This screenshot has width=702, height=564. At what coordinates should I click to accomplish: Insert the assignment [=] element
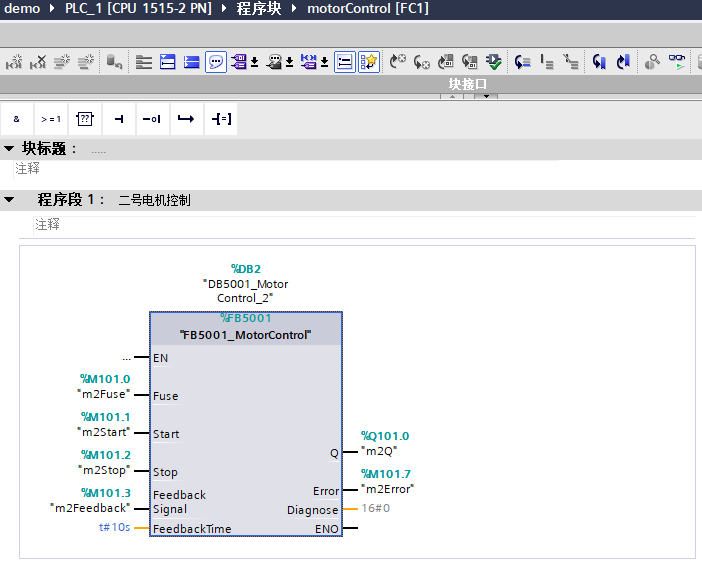pos(220,119)
